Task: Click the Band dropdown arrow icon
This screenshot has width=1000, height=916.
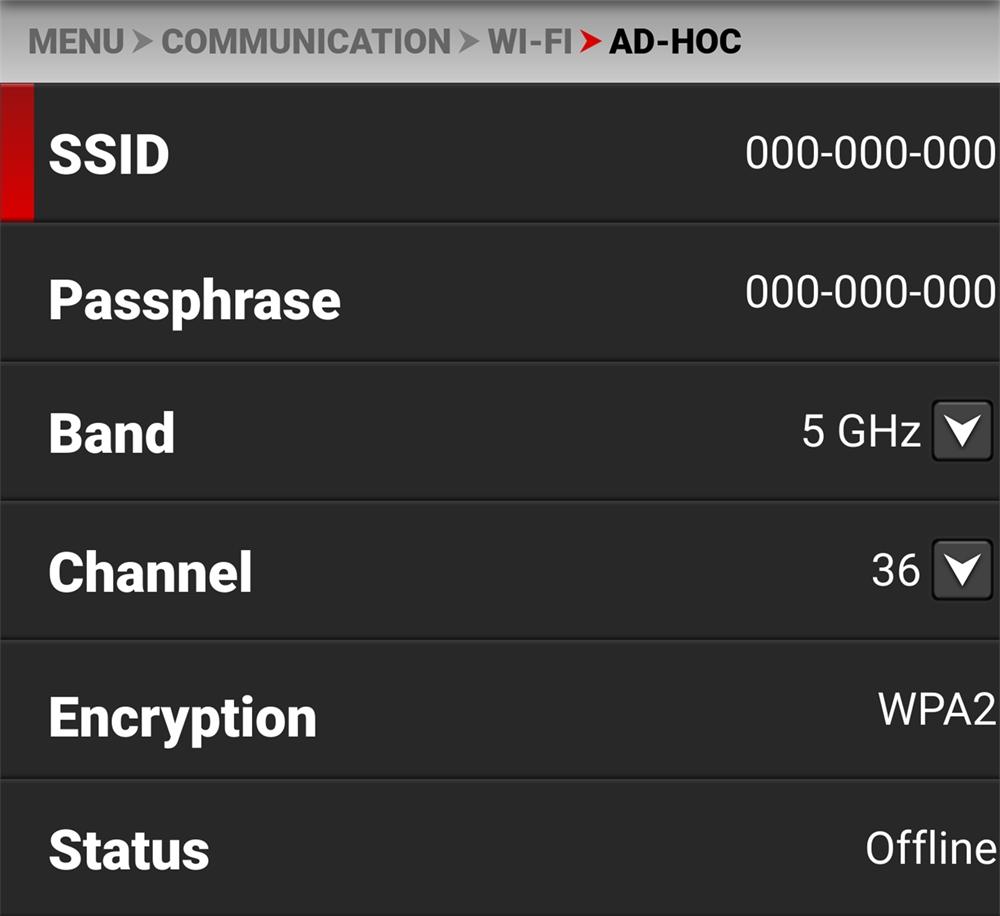Action: tap(962, 431)
